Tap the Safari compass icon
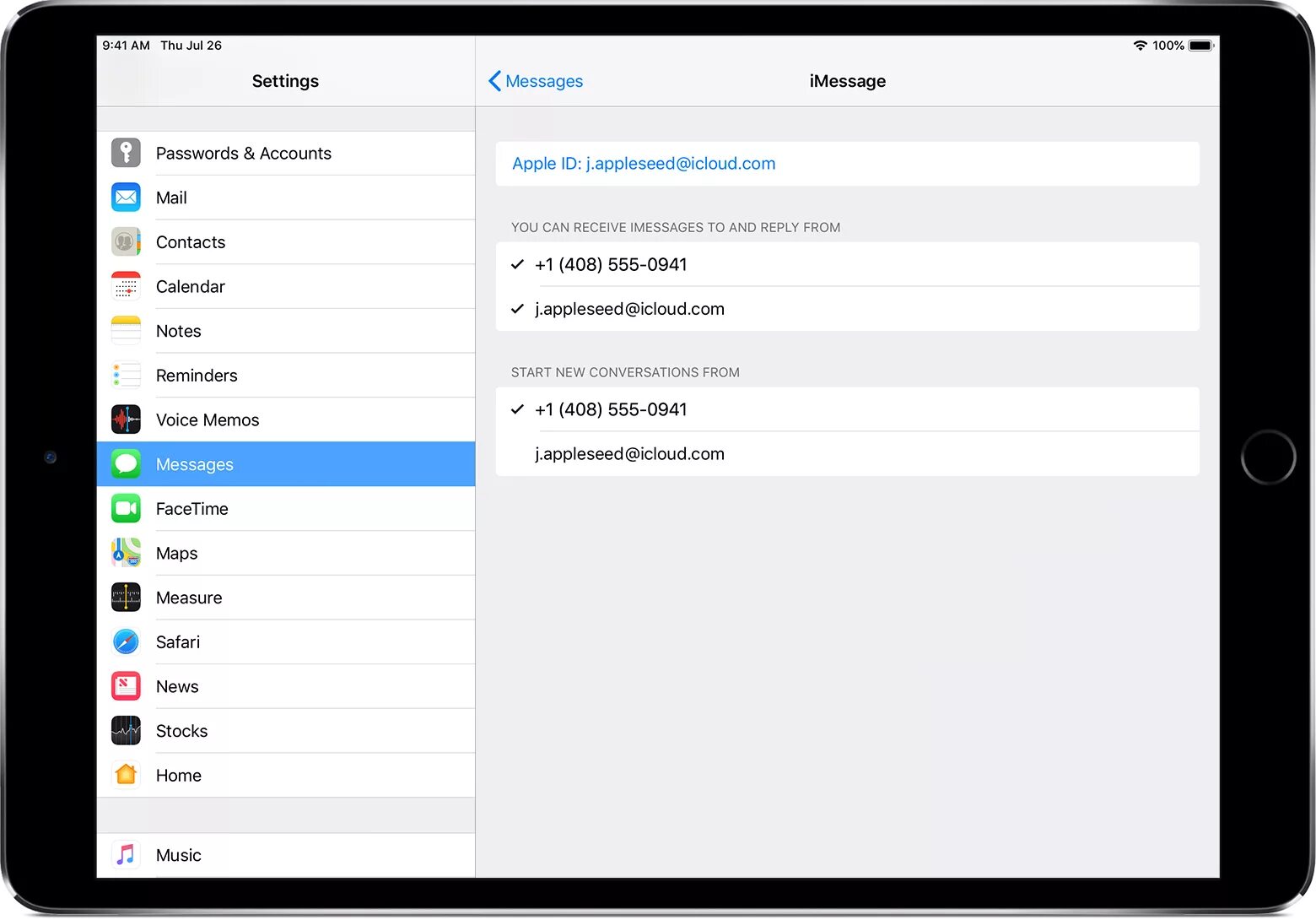Screen dimensions: 1316x920 point(126,642)
